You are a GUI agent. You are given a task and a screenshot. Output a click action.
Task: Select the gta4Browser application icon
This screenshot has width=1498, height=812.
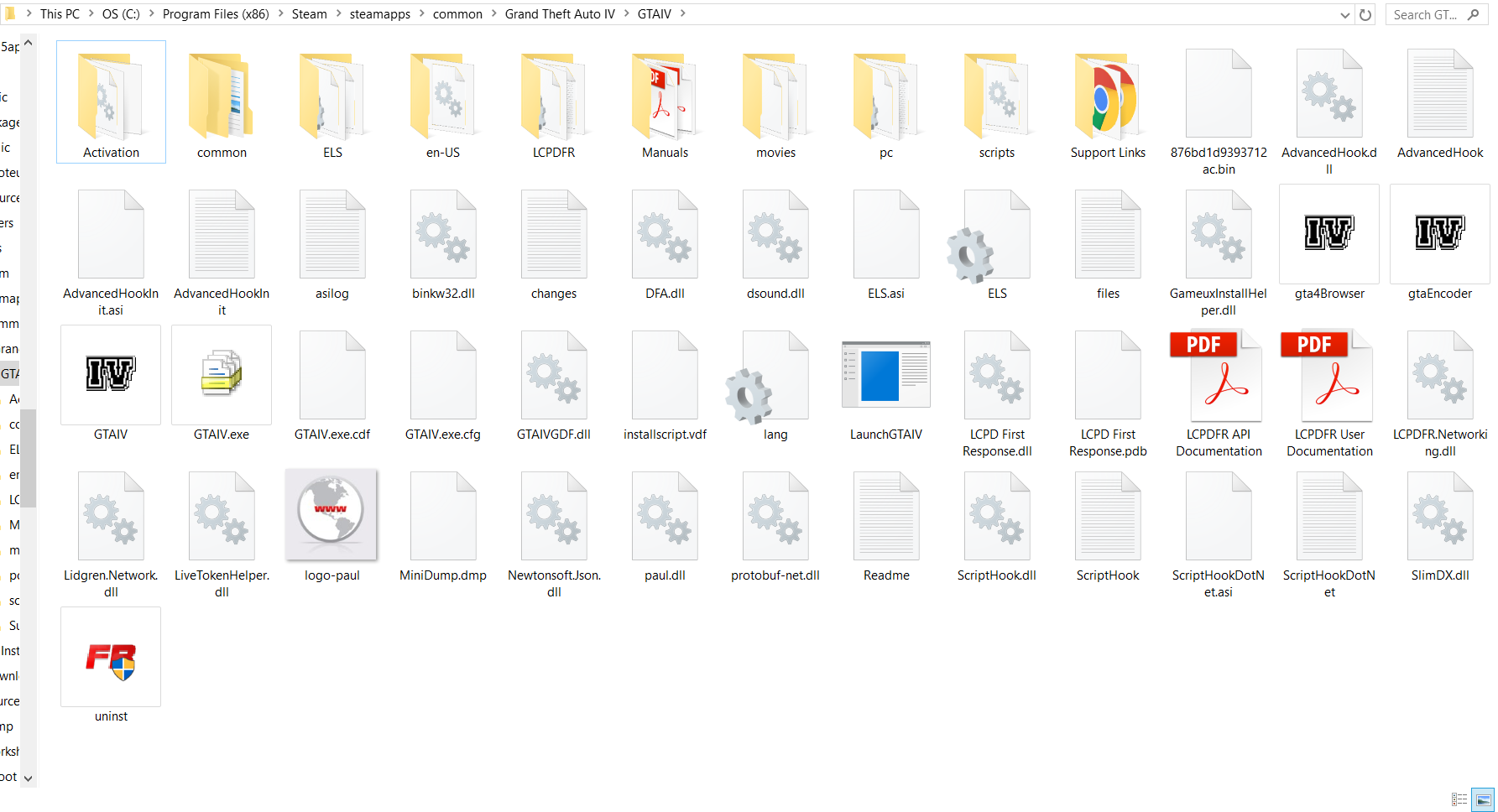[x=1329, y=234]
